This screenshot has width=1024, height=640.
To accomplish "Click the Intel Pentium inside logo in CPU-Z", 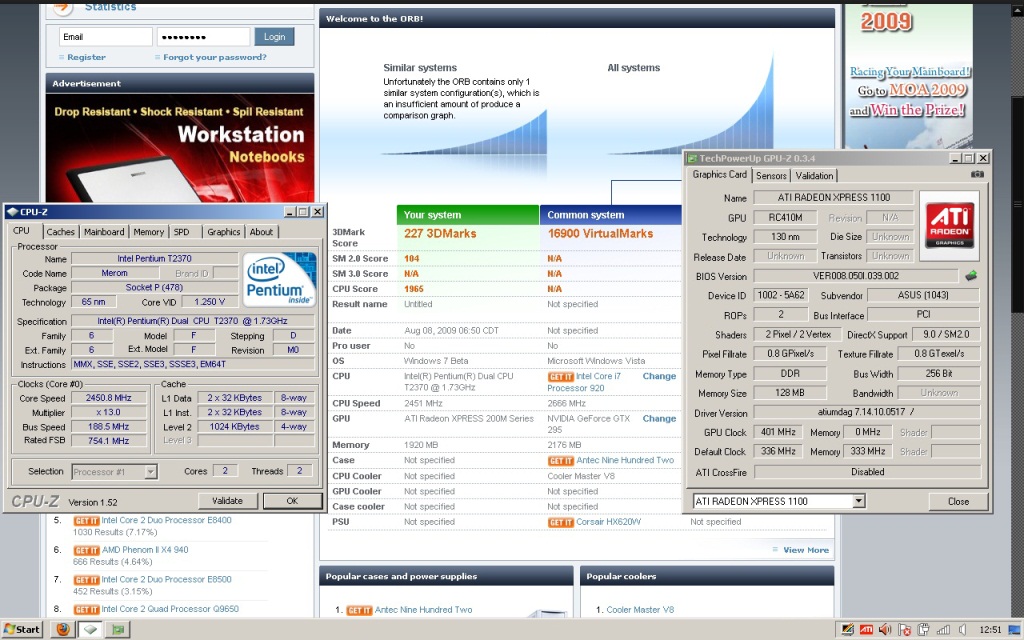I will click(x=280, y=280).
